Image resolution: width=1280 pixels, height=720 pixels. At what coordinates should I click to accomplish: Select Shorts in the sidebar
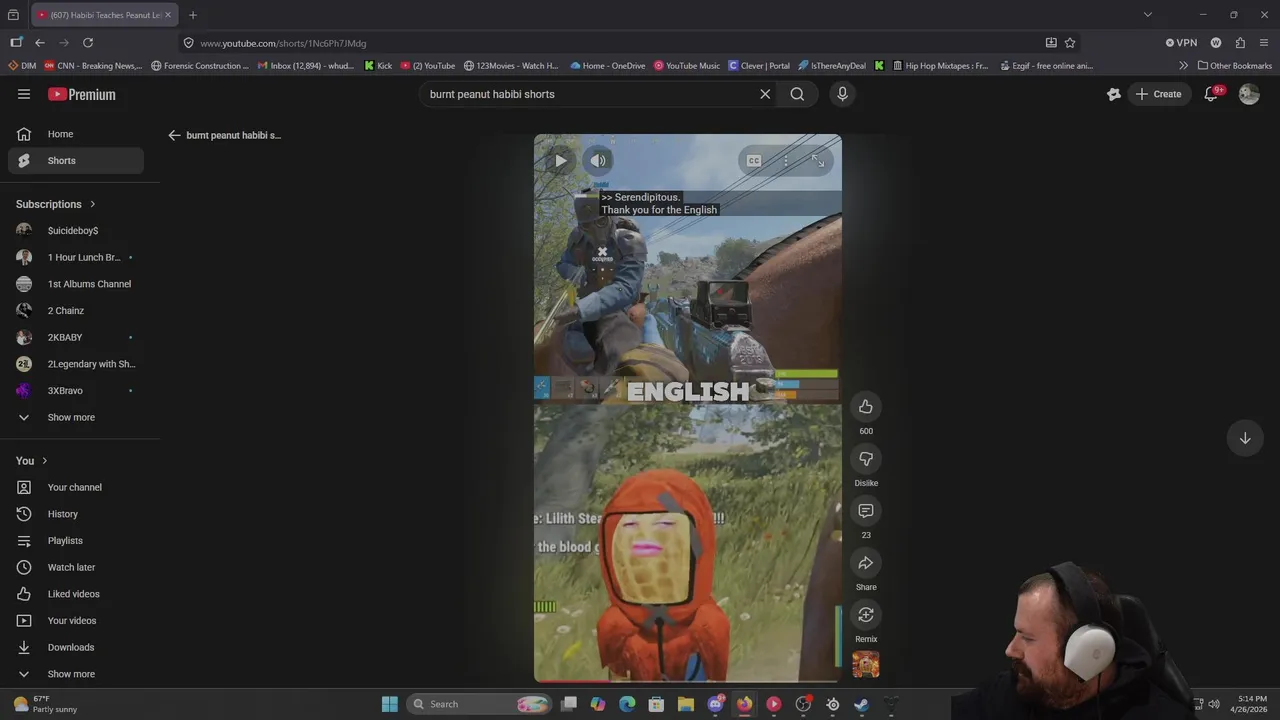point(76,160)
